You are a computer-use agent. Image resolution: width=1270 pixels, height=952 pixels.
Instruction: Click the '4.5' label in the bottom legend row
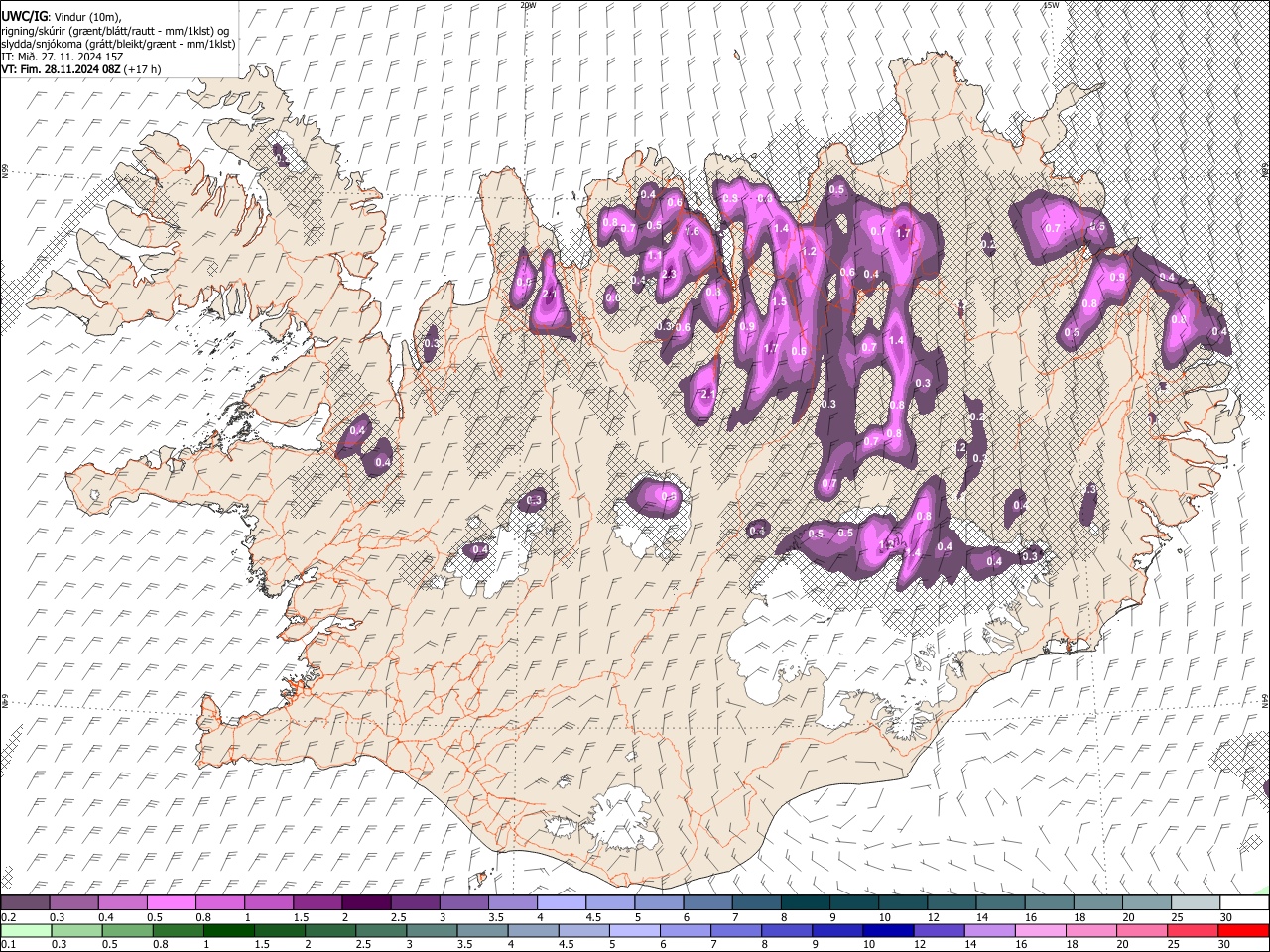point(569,945)
